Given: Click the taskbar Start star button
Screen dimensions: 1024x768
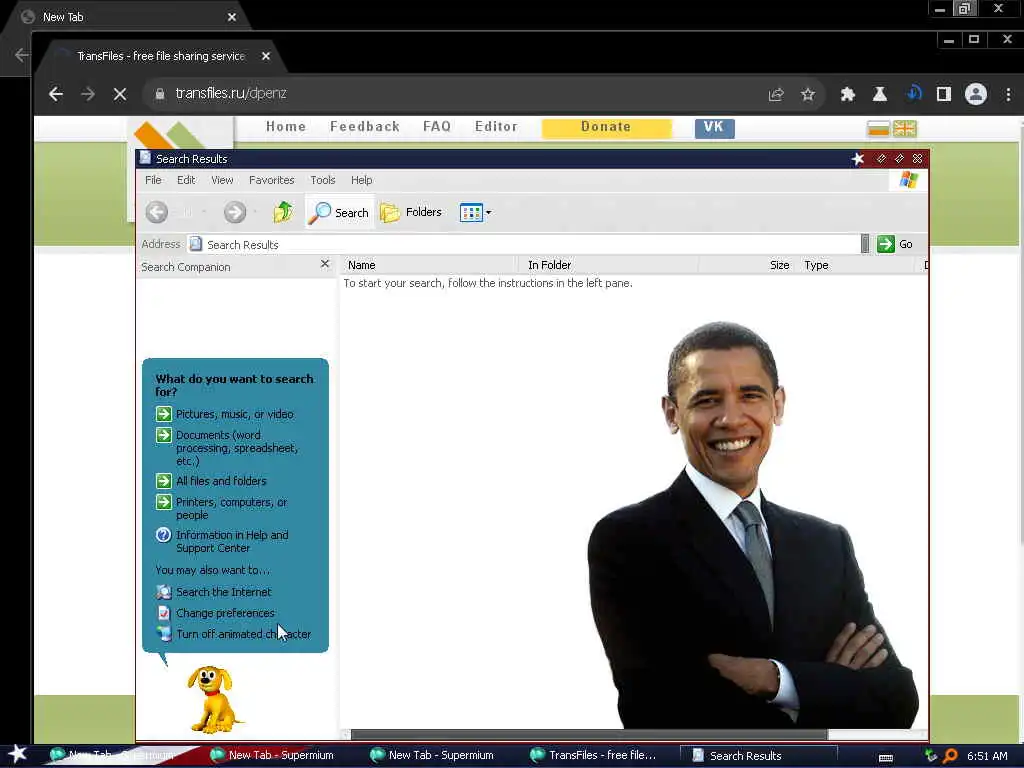Looking at the screenshot, I should pos(17,754).
